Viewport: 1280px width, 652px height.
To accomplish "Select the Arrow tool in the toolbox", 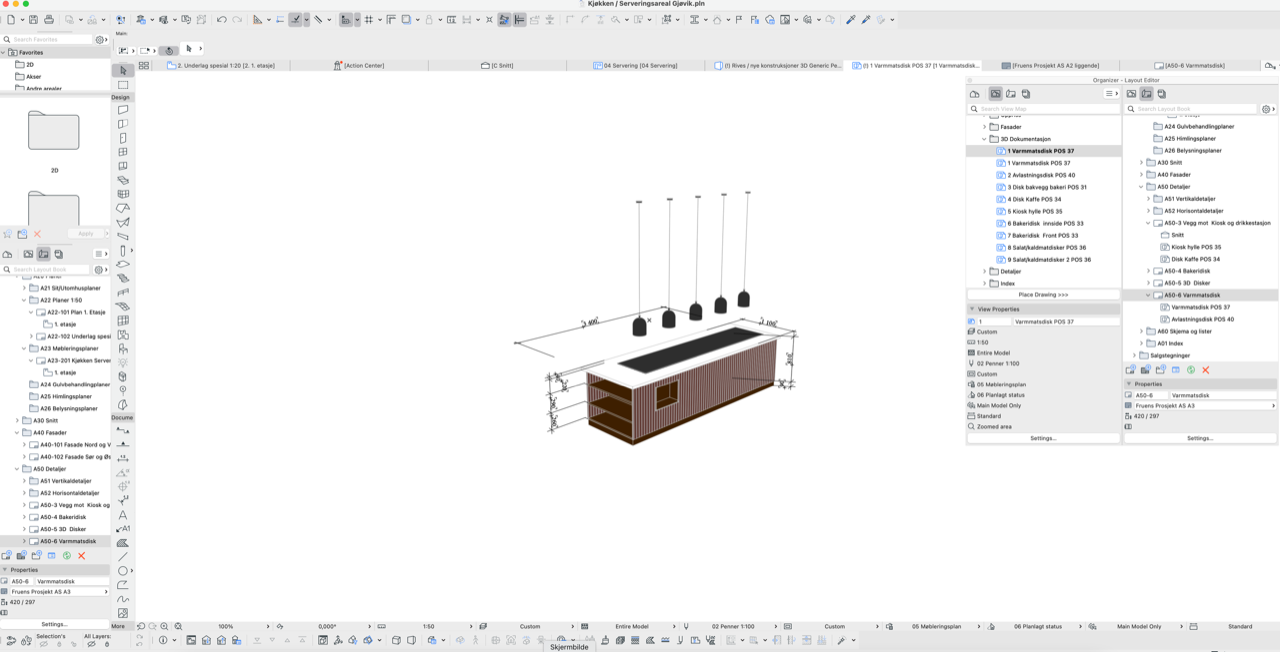I will 123,71.
